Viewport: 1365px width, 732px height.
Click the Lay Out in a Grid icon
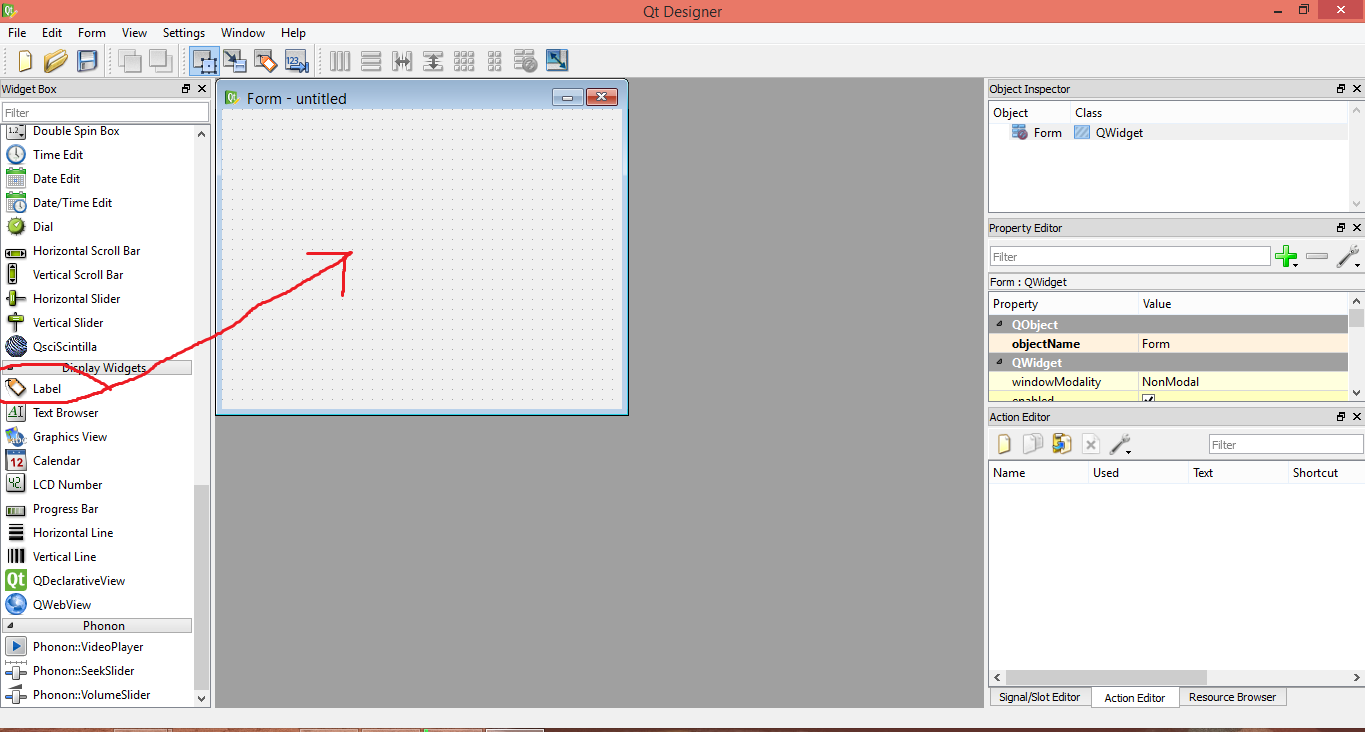pyautogui.click(x=465, y=61)
